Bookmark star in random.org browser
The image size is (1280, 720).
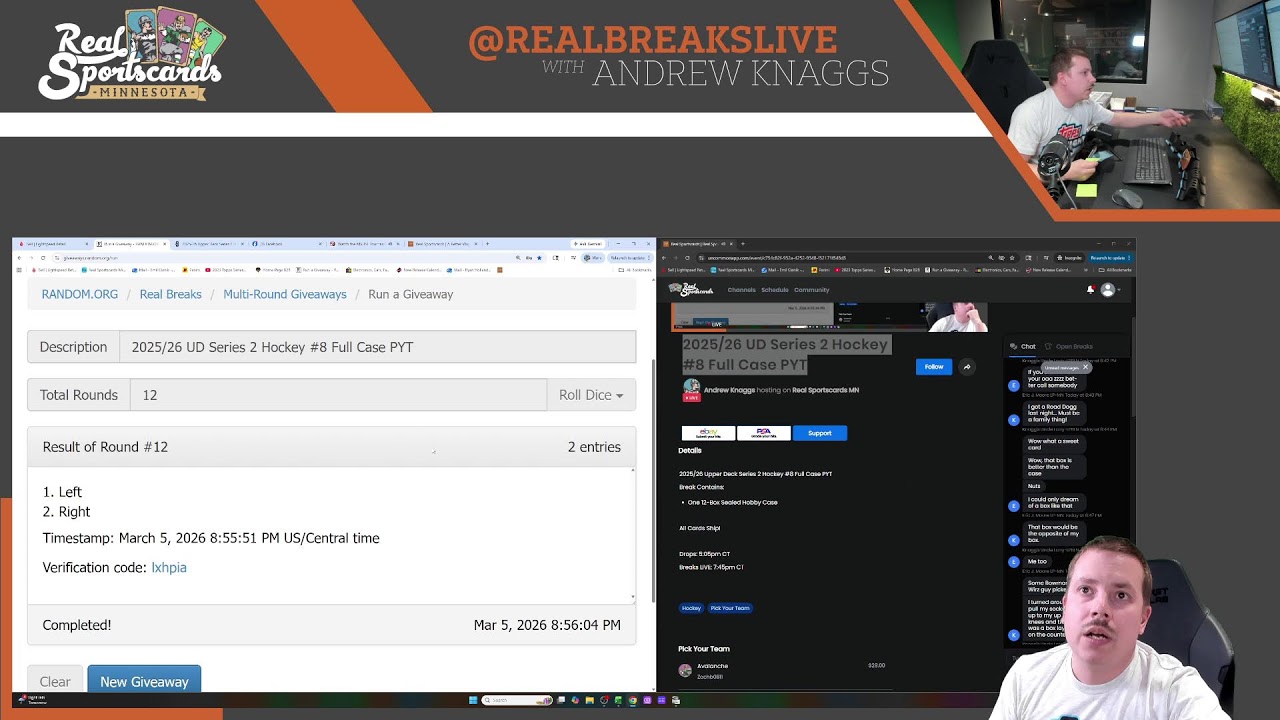click(x=539, y=258)
